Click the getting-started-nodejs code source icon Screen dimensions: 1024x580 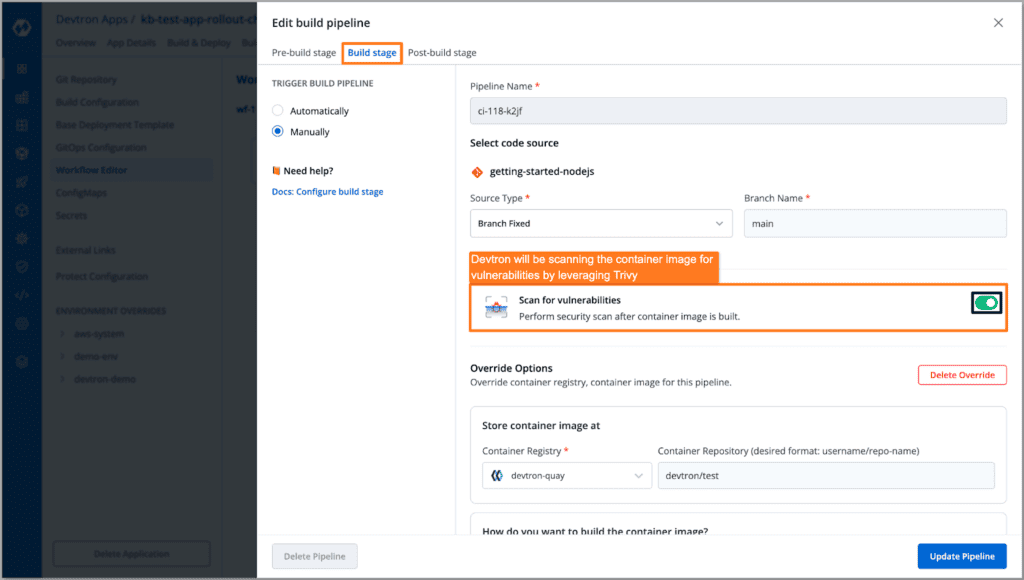pyautogui.click(x=478, y=171)
